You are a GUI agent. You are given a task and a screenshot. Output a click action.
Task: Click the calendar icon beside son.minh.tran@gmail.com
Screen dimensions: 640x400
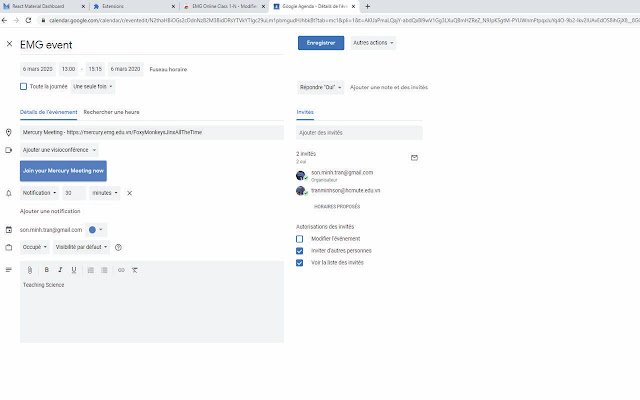[9, 230]
